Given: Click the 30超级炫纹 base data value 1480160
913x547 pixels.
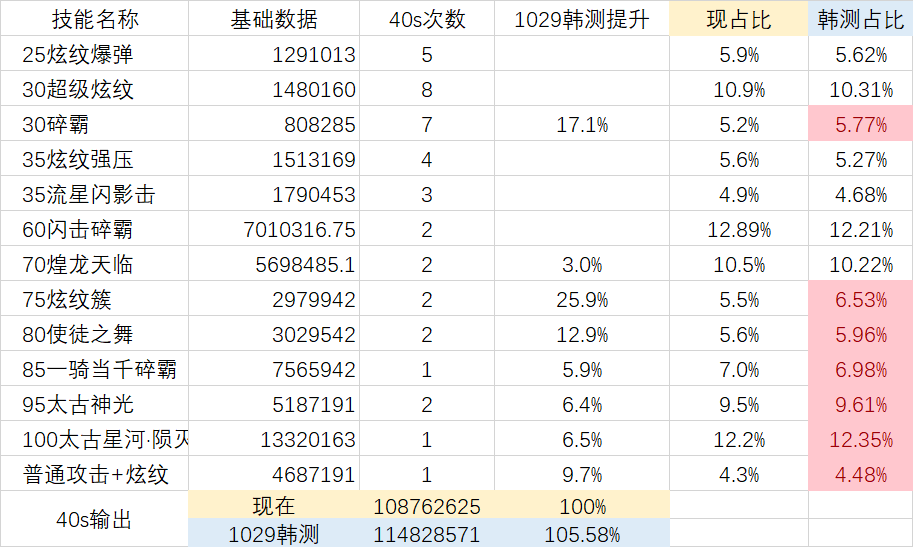Looking at the screenshot, I should (313, 90).
